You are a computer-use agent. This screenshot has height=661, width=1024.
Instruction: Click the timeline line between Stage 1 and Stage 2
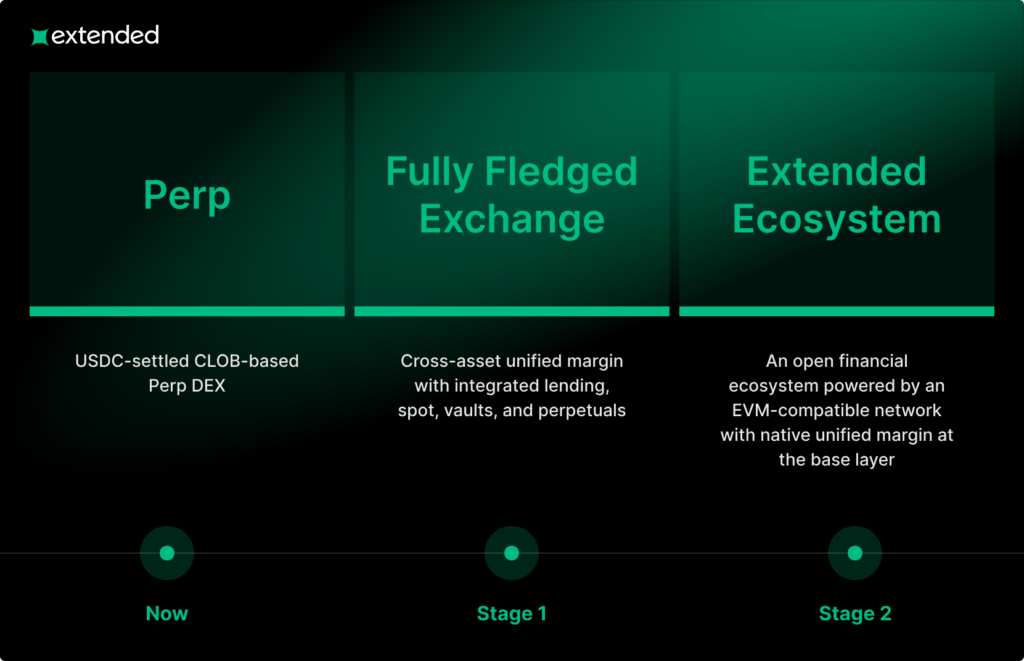click(x=683, y=553)
